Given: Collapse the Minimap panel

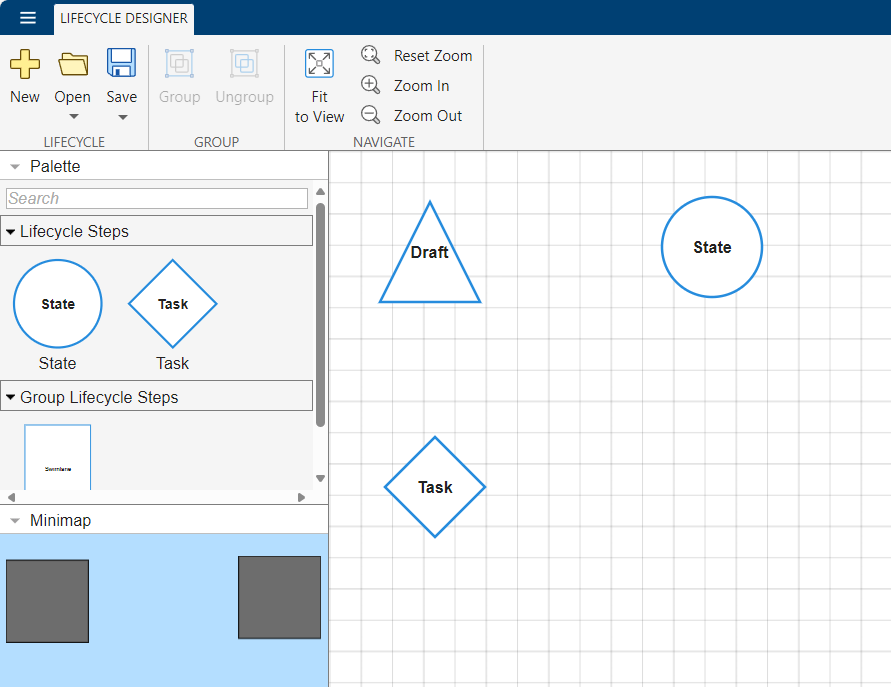Looking at the screenshot, I should pyautogui.click(x=15, y=521).
